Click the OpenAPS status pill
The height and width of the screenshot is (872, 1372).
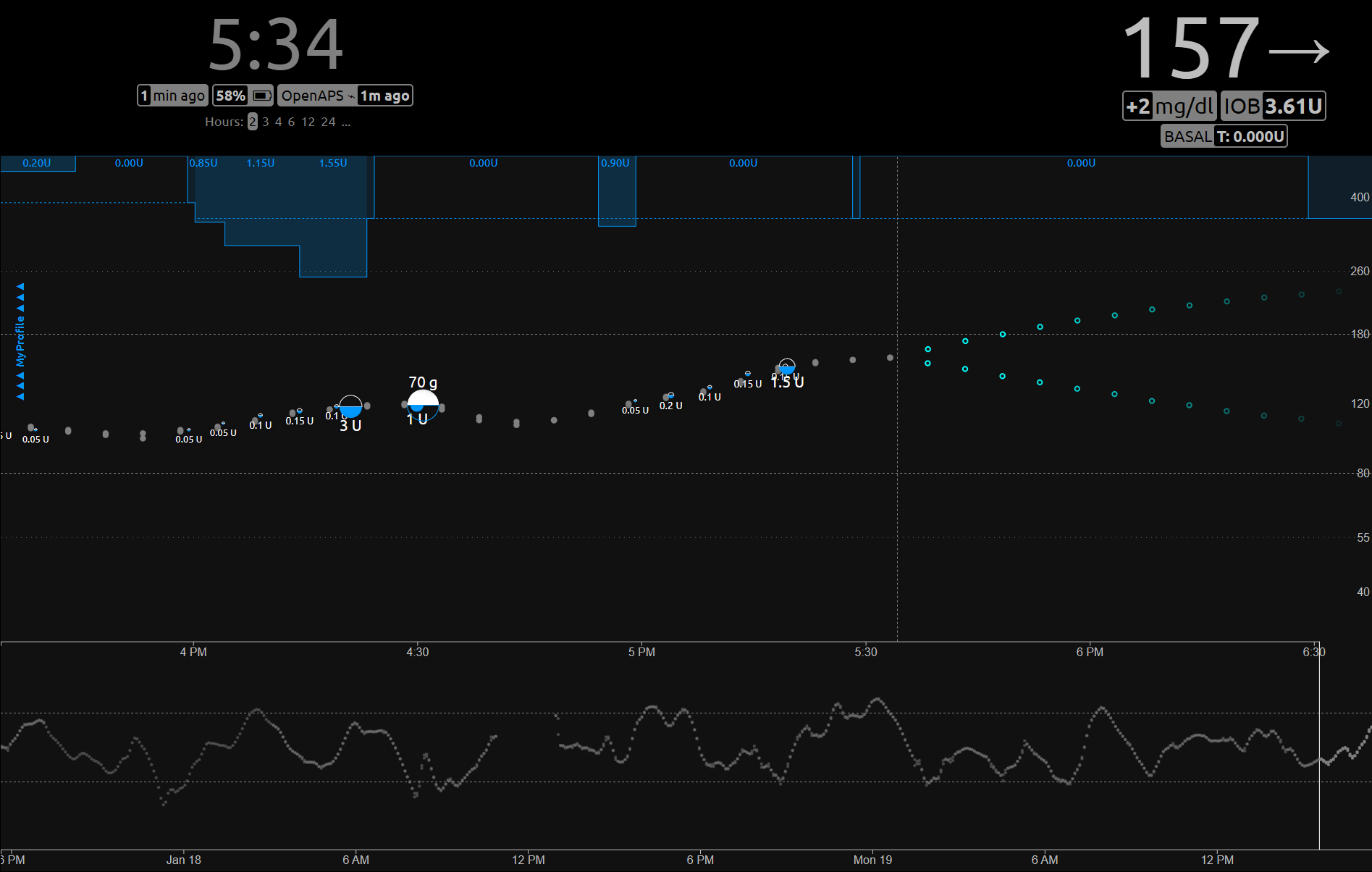345,96
